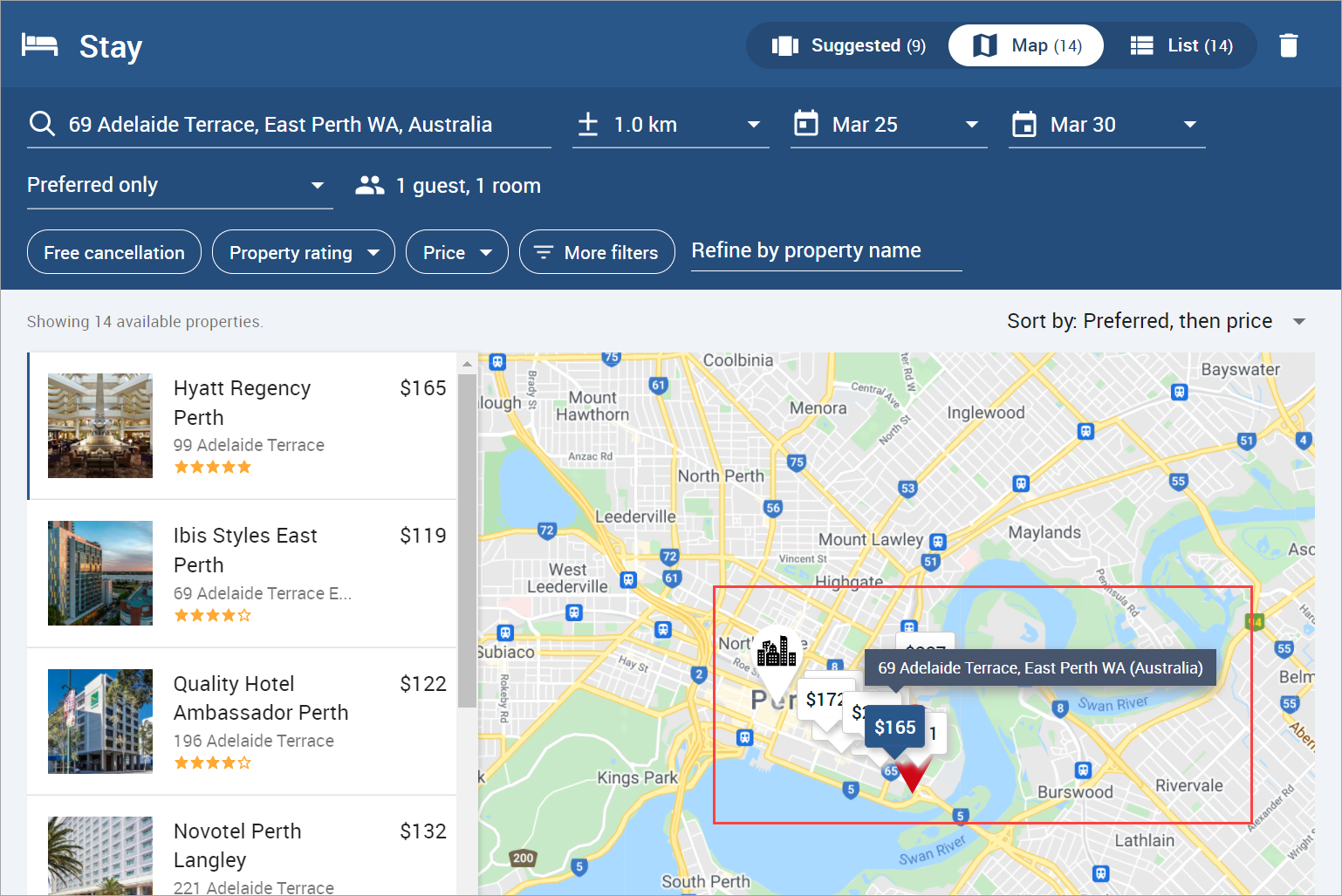This screenshot has width=1342, height=896.
Task: Open the Preferred only dropdown
Action: tap(180, 185)
